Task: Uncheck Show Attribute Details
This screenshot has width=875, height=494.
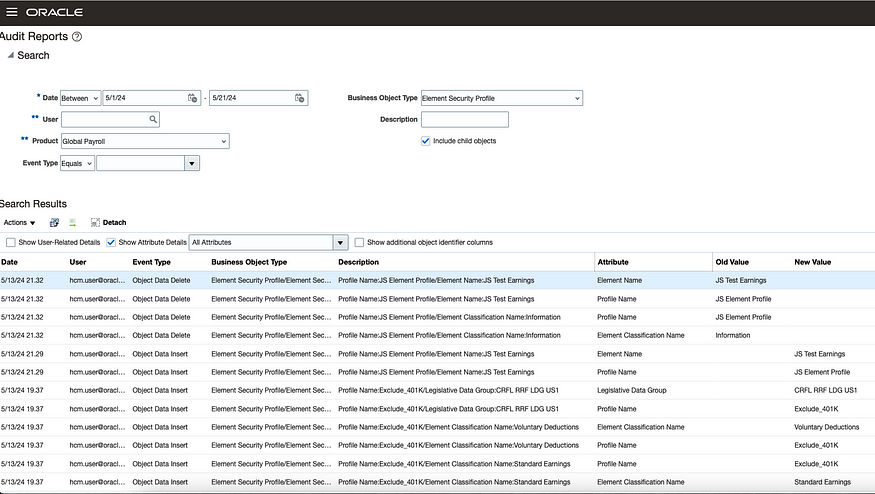Action: point(111,242)
